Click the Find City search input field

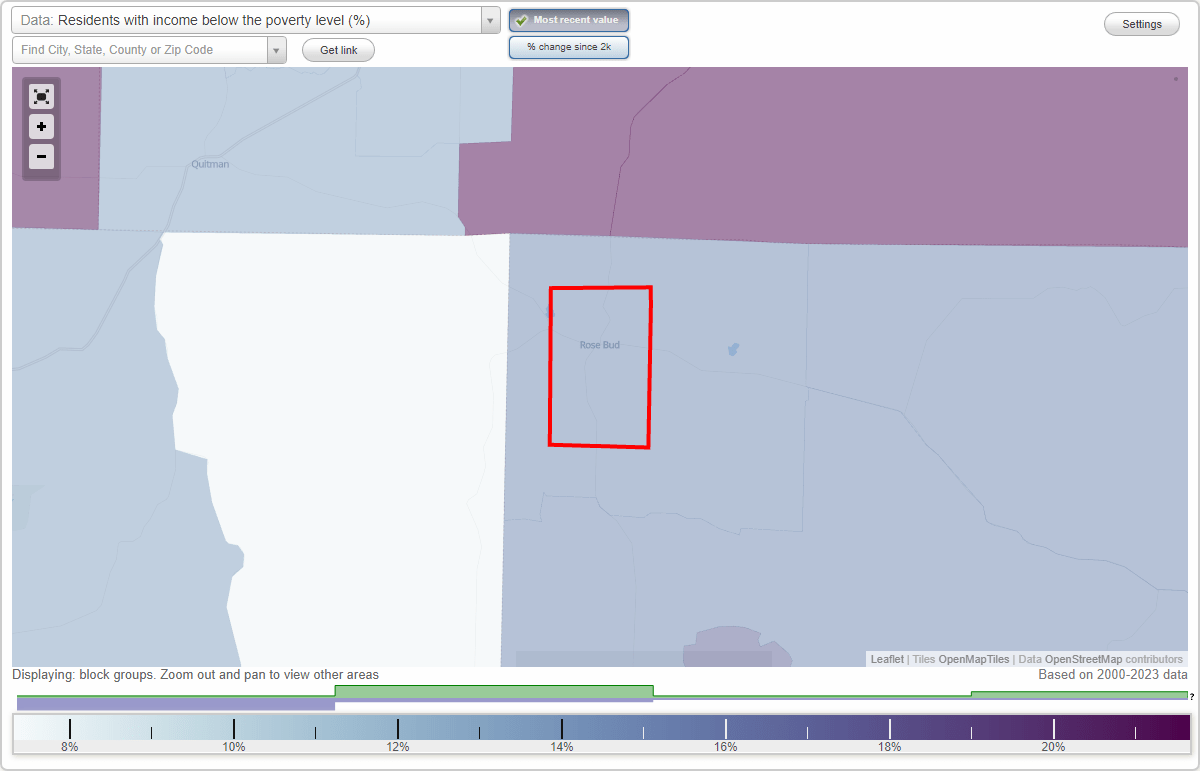[x=140, y=48]
